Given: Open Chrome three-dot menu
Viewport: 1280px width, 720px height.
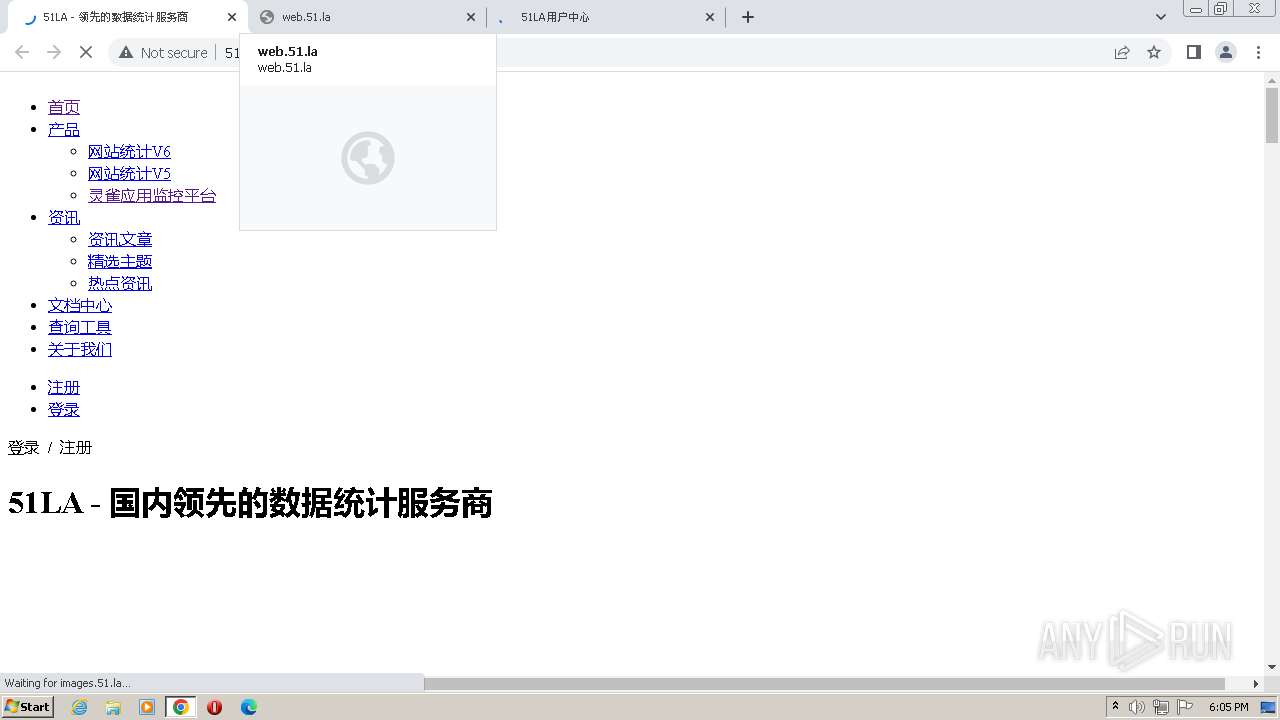Looking at the screenshot, I should click(1258, 52).
